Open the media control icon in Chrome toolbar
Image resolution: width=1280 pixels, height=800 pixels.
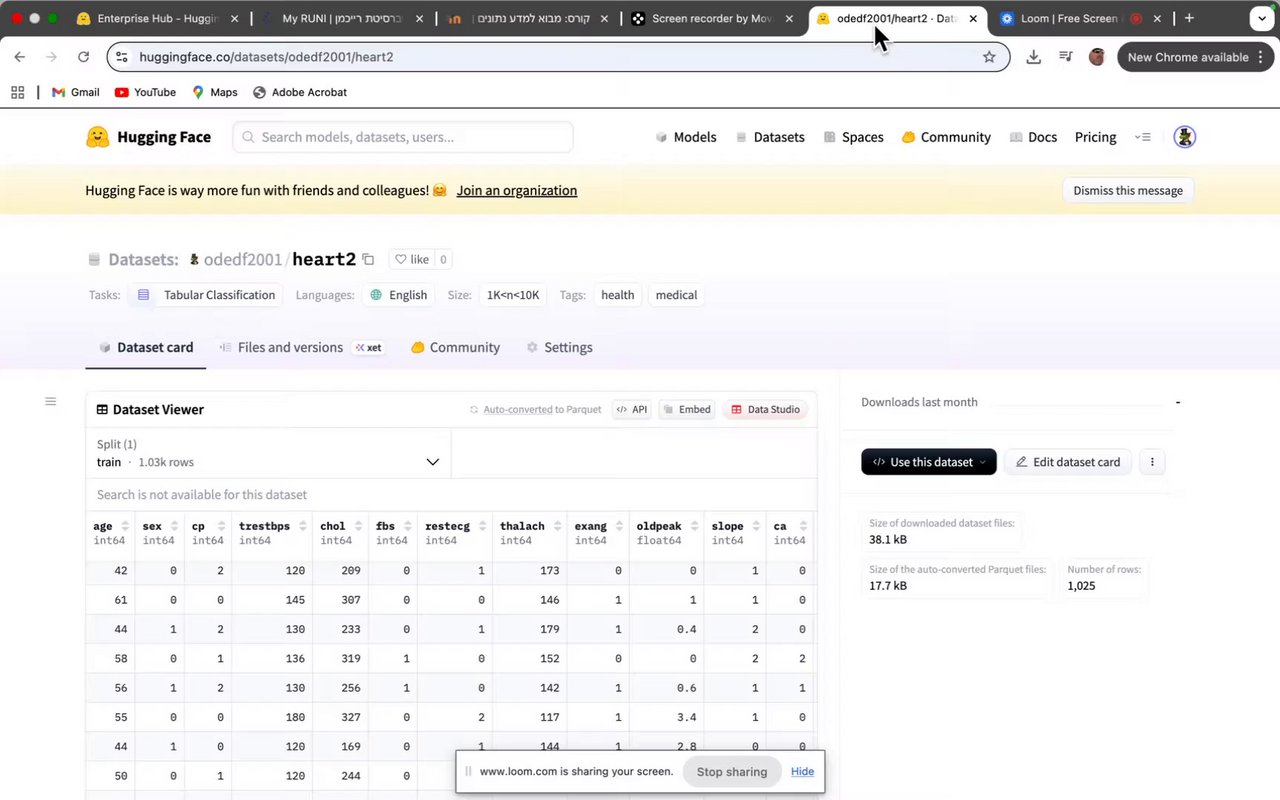click(x=1066, y=57)
